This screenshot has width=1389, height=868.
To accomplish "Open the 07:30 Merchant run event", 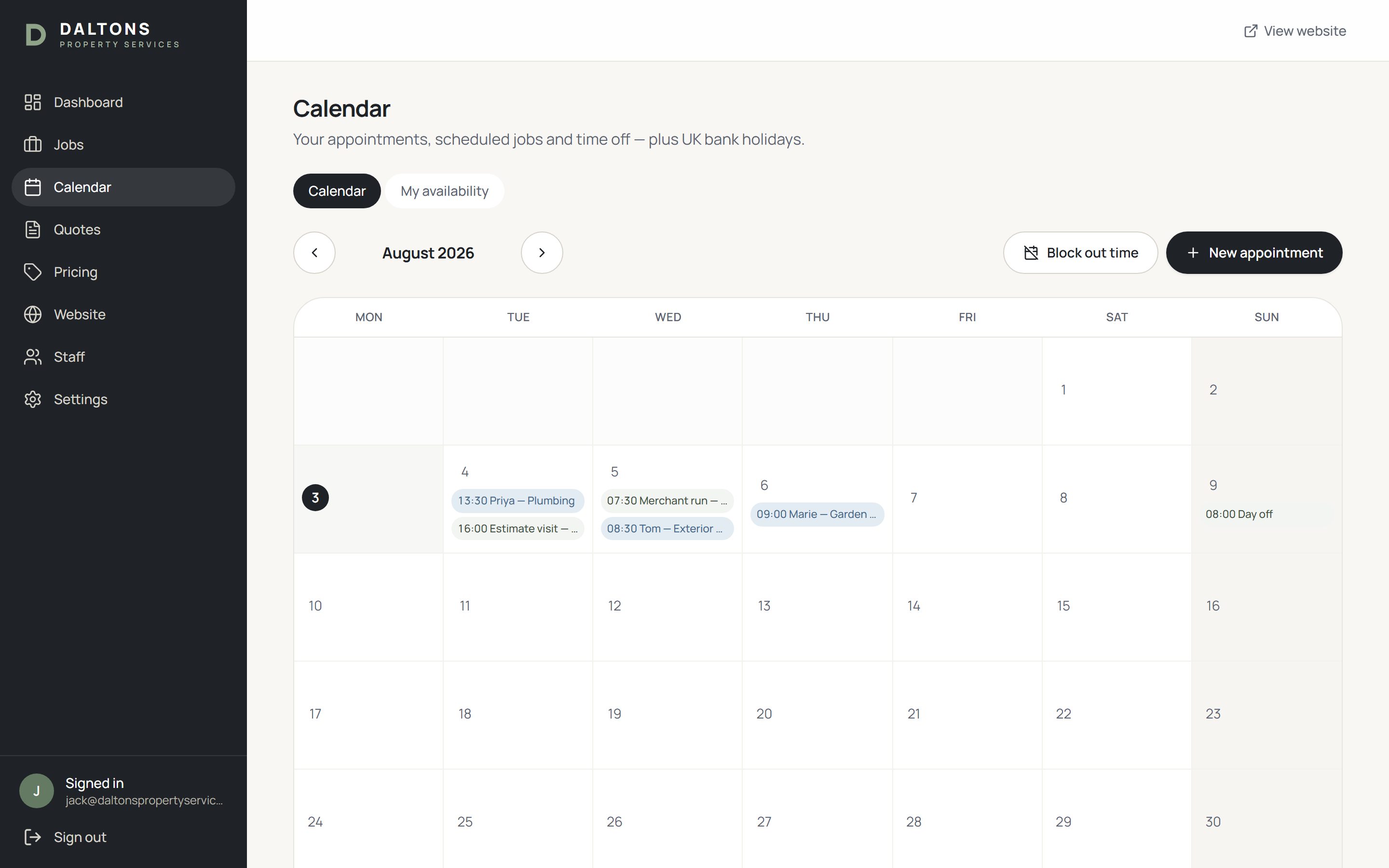I will tap(667, 501).
